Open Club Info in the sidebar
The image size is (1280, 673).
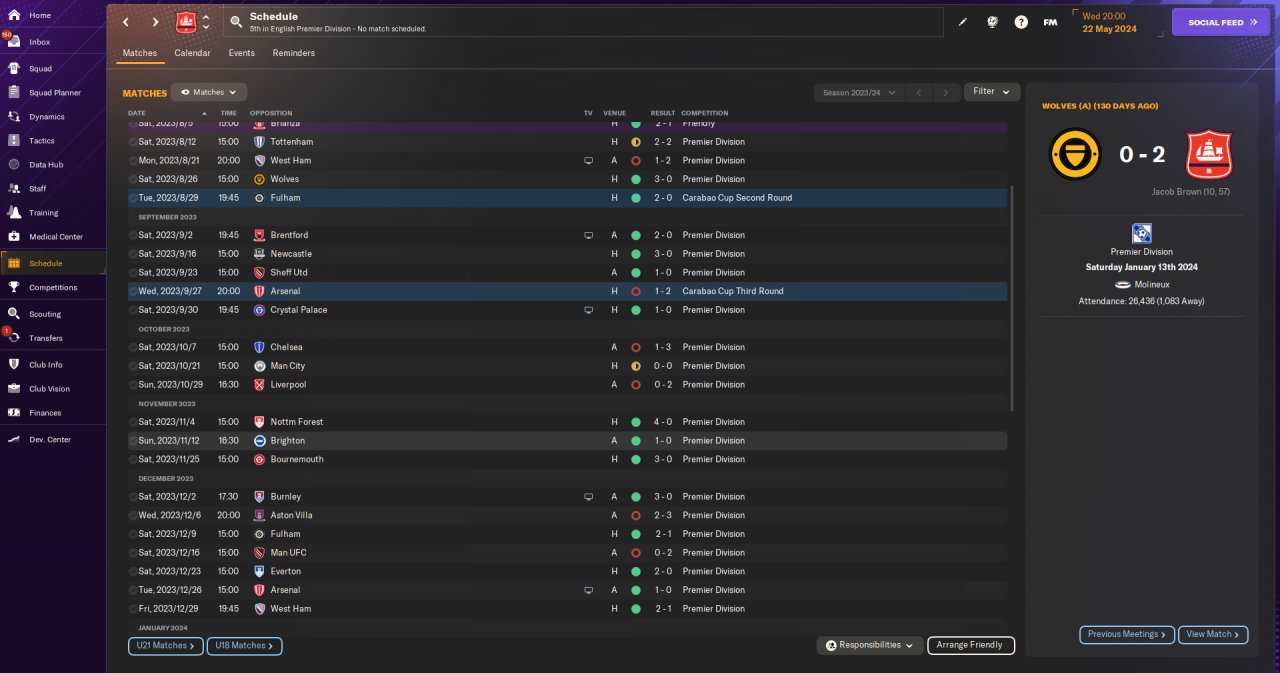click(x=46, y=364)
